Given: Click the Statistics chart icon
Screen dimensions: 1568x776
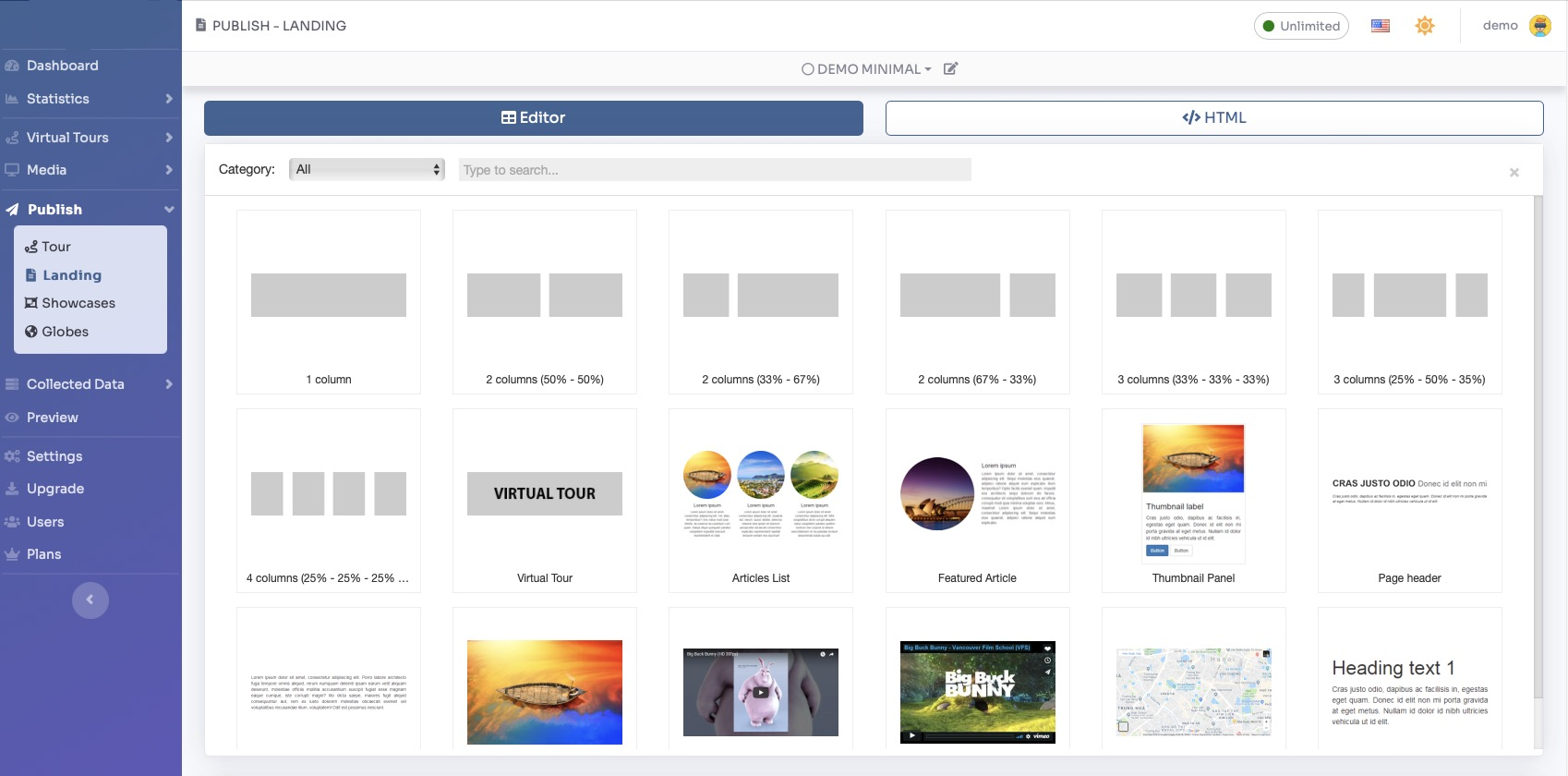Looking at the screenshot, I should point(12,99).
